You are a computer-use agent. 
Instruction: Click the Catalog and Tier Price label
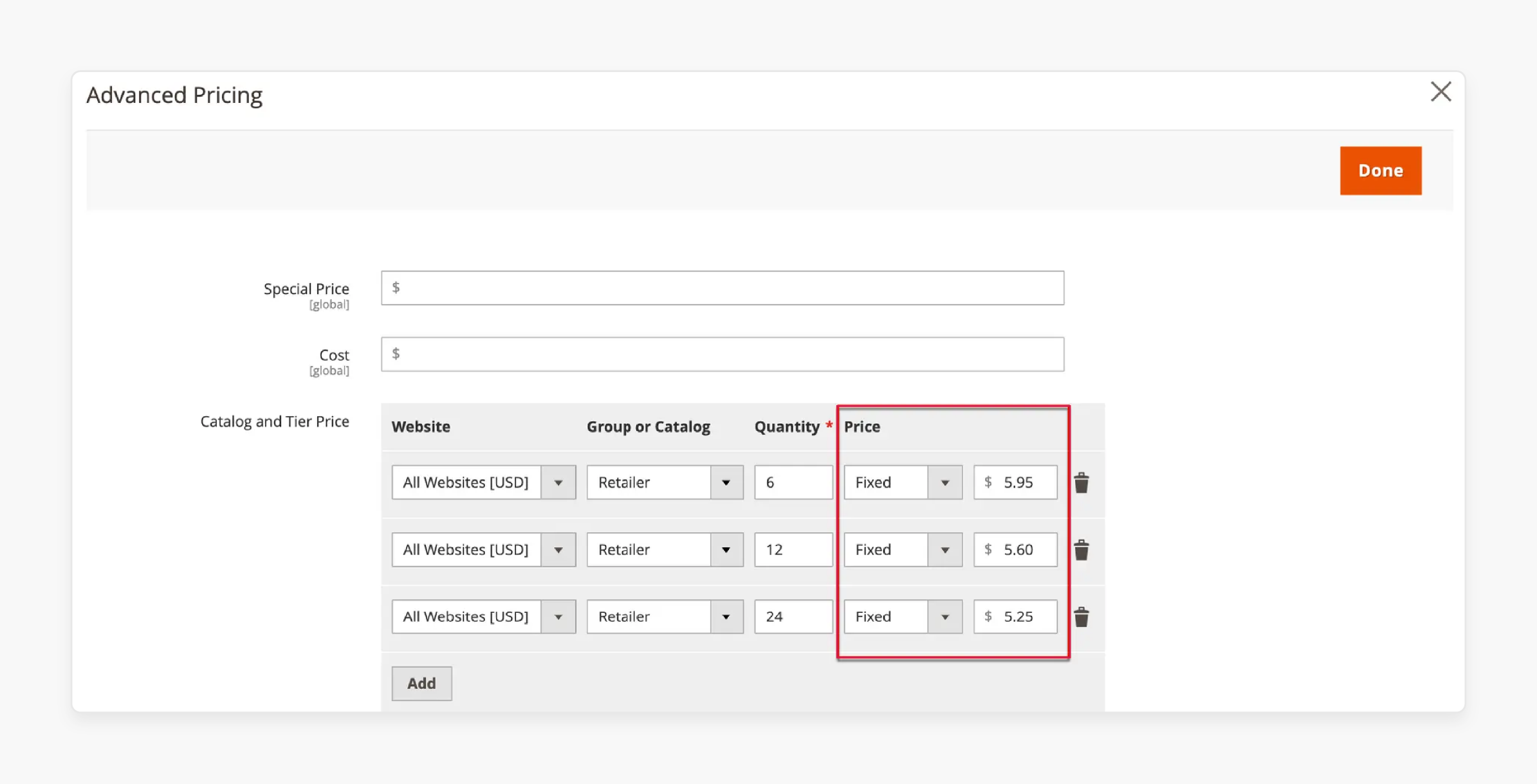point(275,421)
